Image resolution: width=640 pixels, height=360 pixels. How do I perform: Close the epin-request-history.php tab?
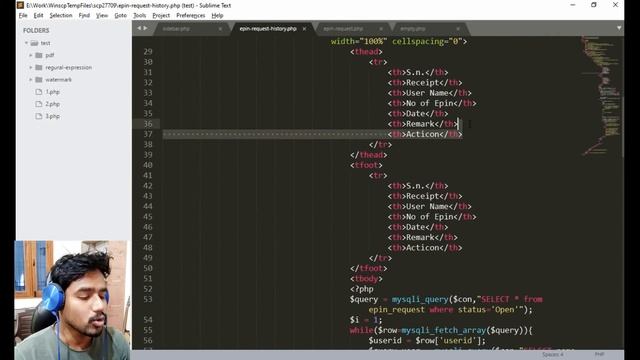click(x=304, y=29)
